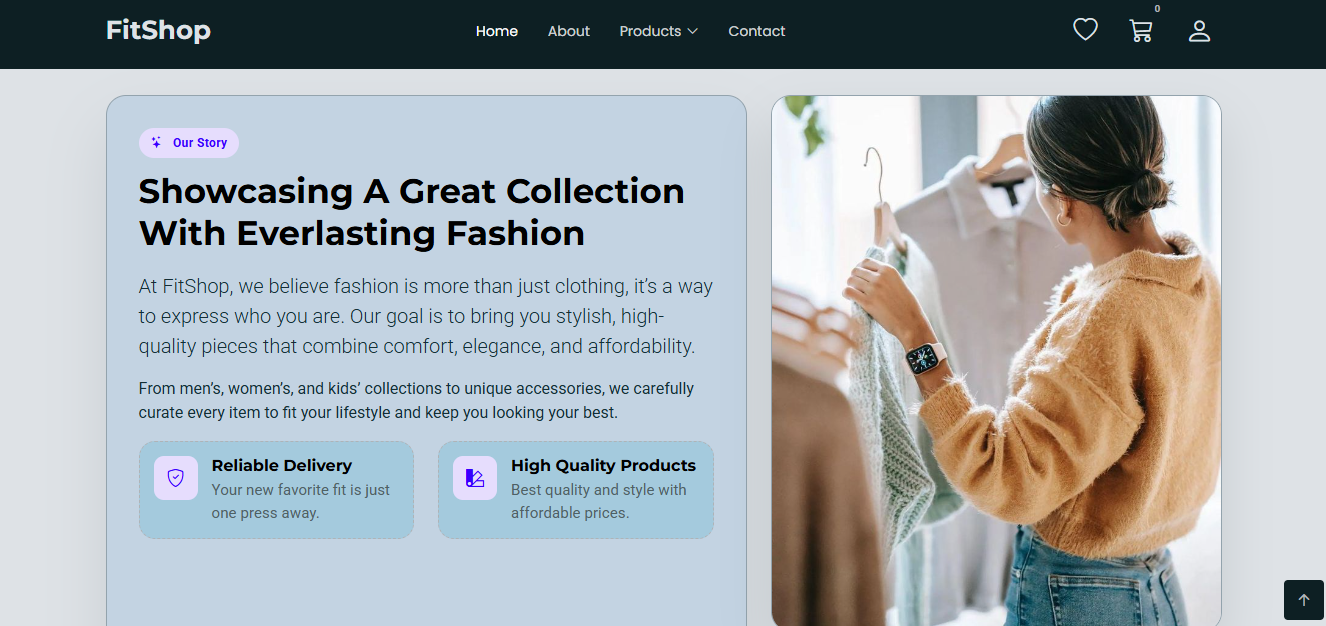
Task: Click the cart item count badge
Action: pos(1157,9)
